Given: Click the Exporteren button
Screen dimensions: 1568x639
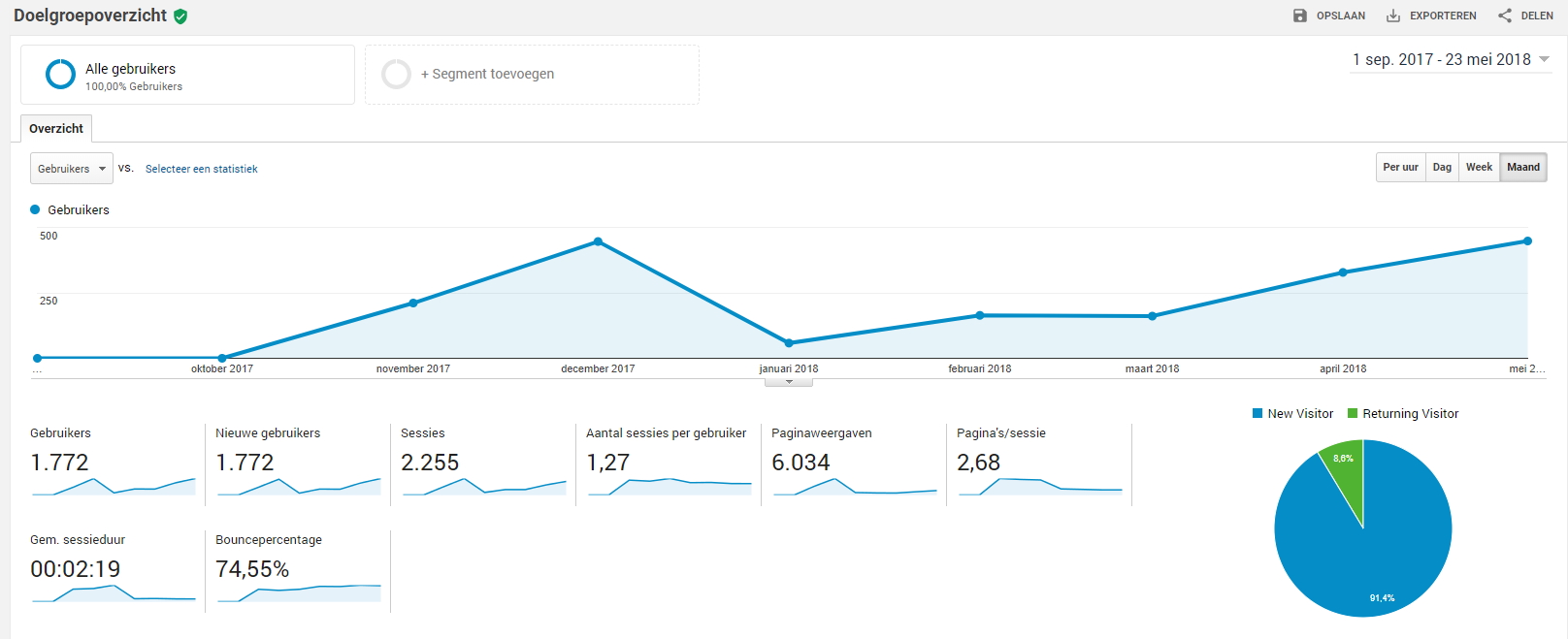Looking at the screenshot, I should click(x=1432, y=16).
